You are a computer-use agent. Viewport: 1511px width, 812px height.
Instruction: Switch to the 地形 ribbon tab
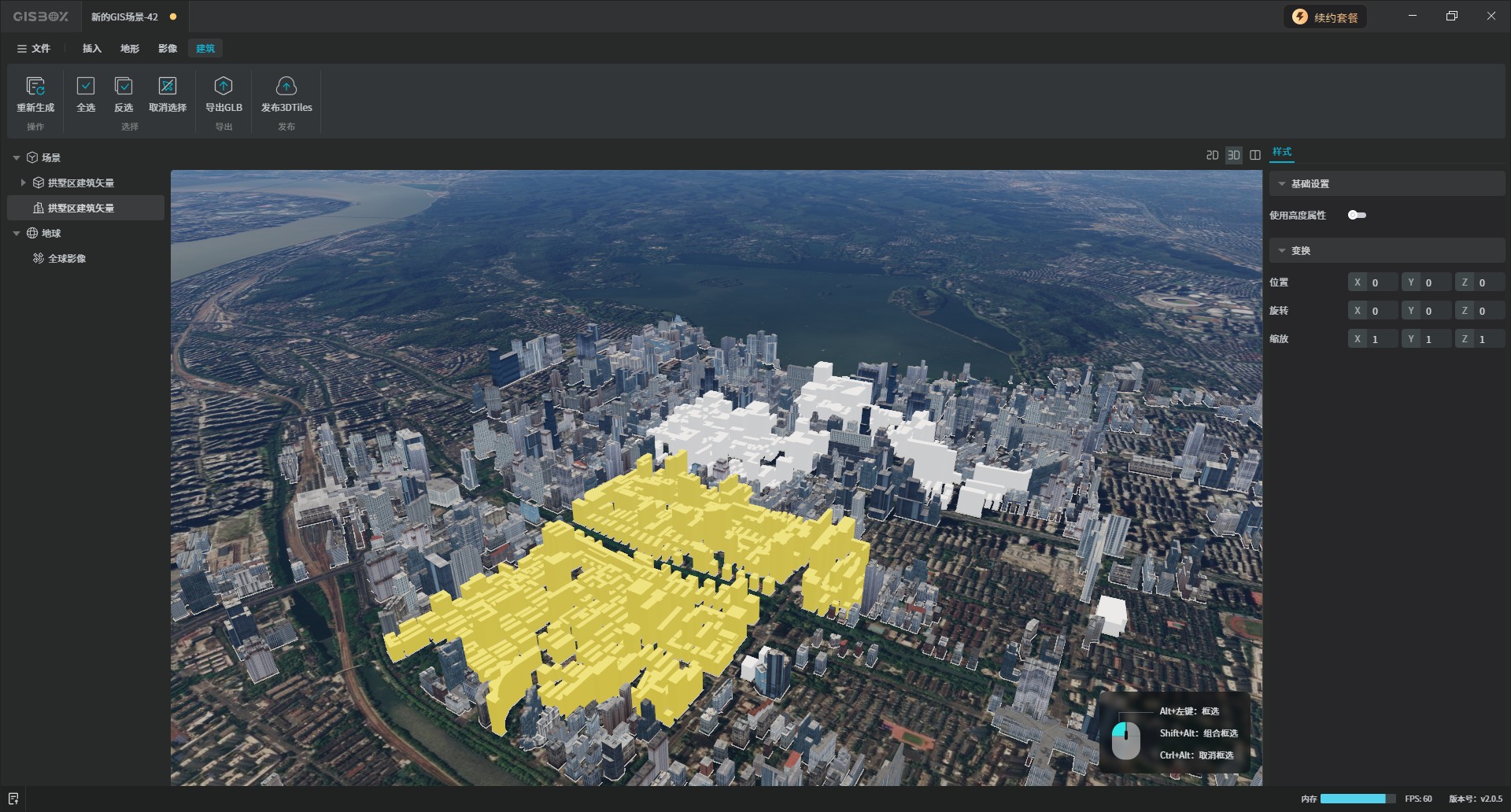point(130,49)
